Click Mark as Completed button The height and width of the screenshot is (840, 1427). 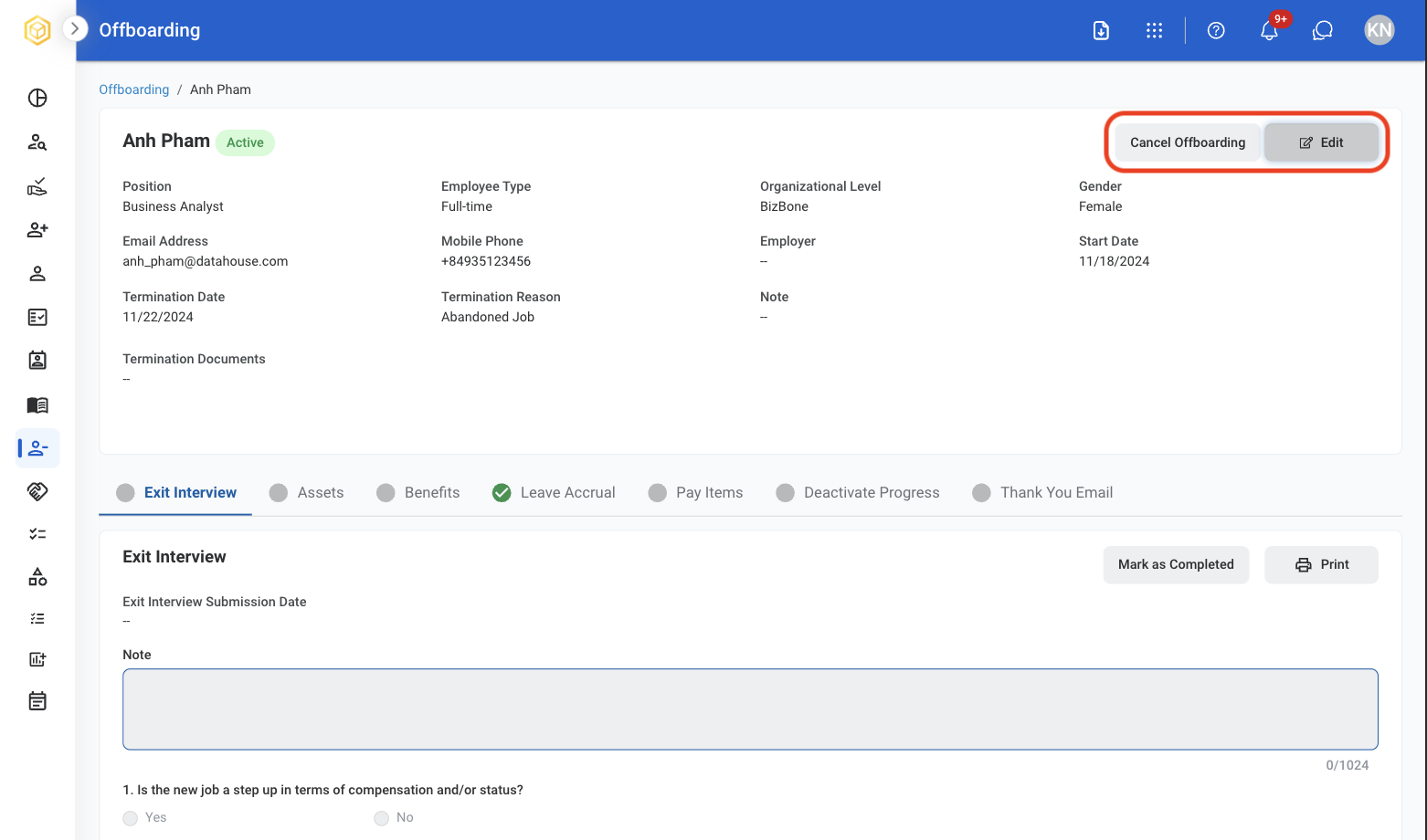(x=1176, y=564)
